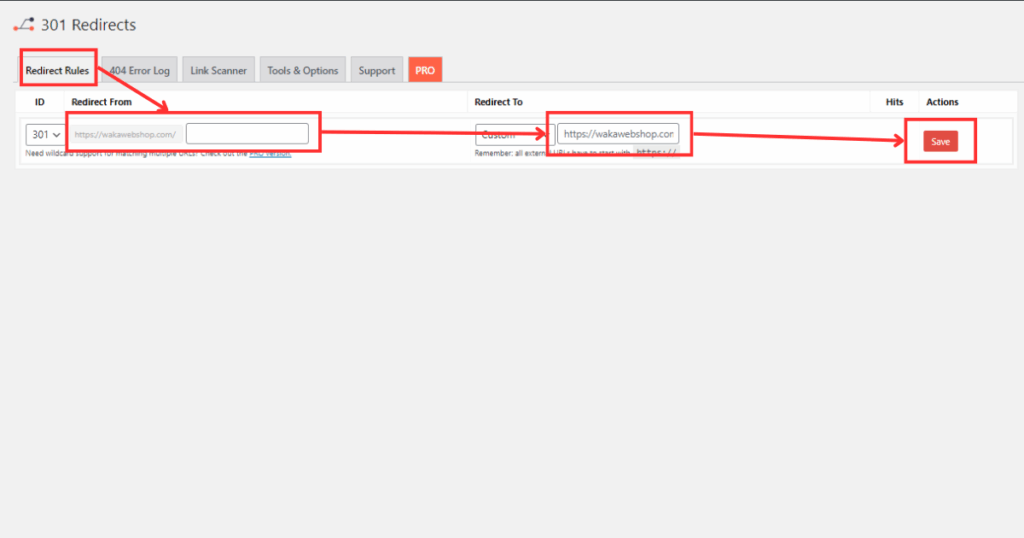Click the ID column header
Image resolution: width=1024 pixels, height=538 pixels.
[x=40, y=102]
